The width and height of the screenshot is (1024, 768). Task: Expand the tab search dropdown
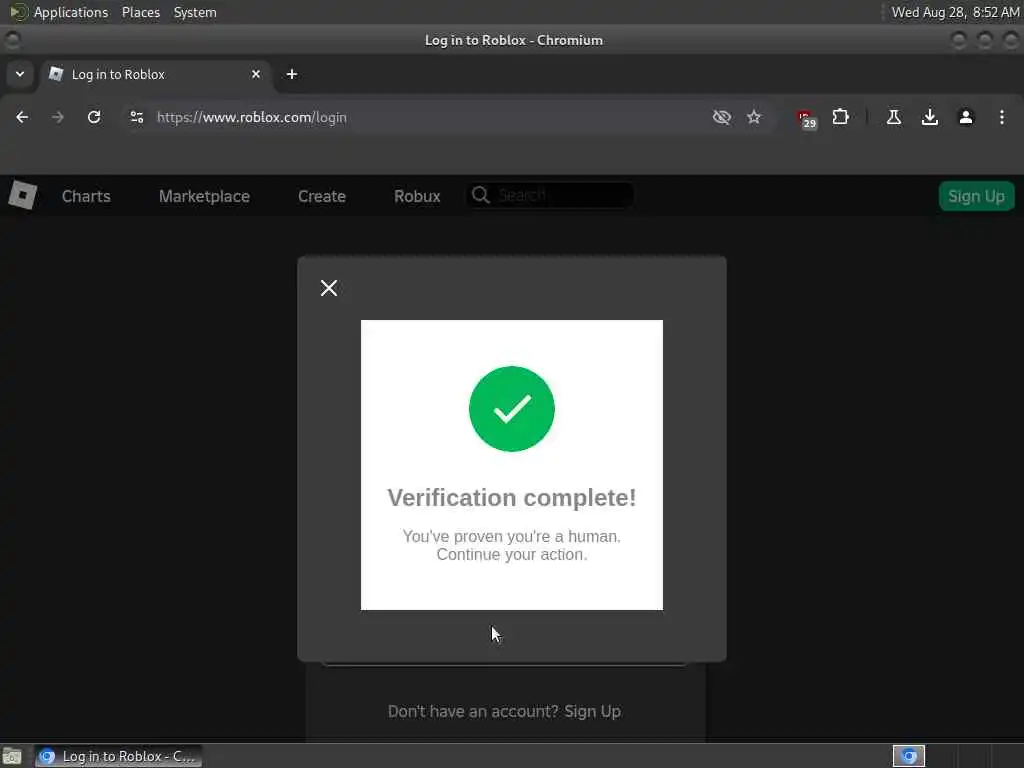tap(20, 74)
